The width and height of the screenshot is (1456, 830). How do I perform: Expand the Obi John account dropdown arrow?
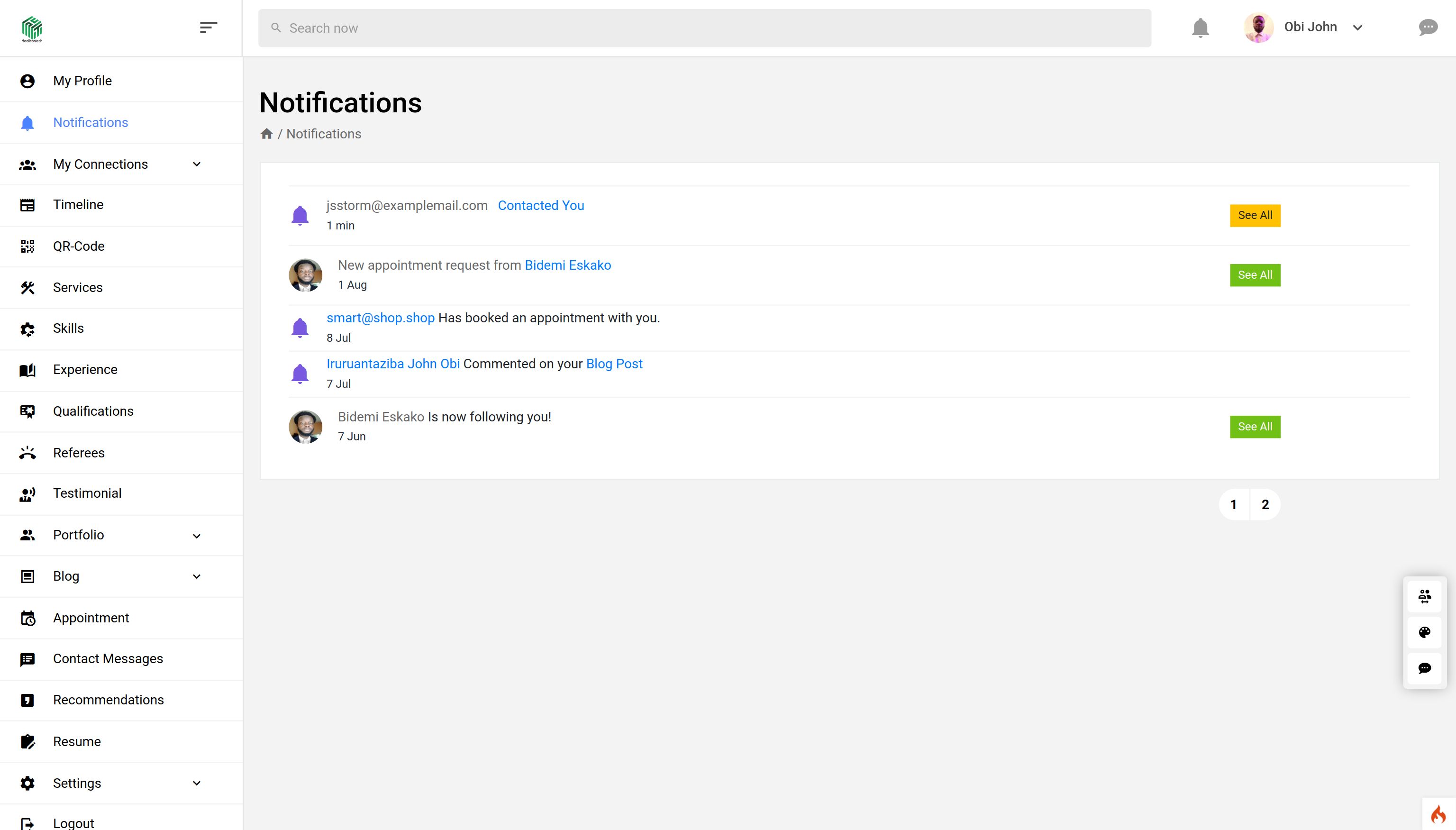click(x=1357, y=27)
